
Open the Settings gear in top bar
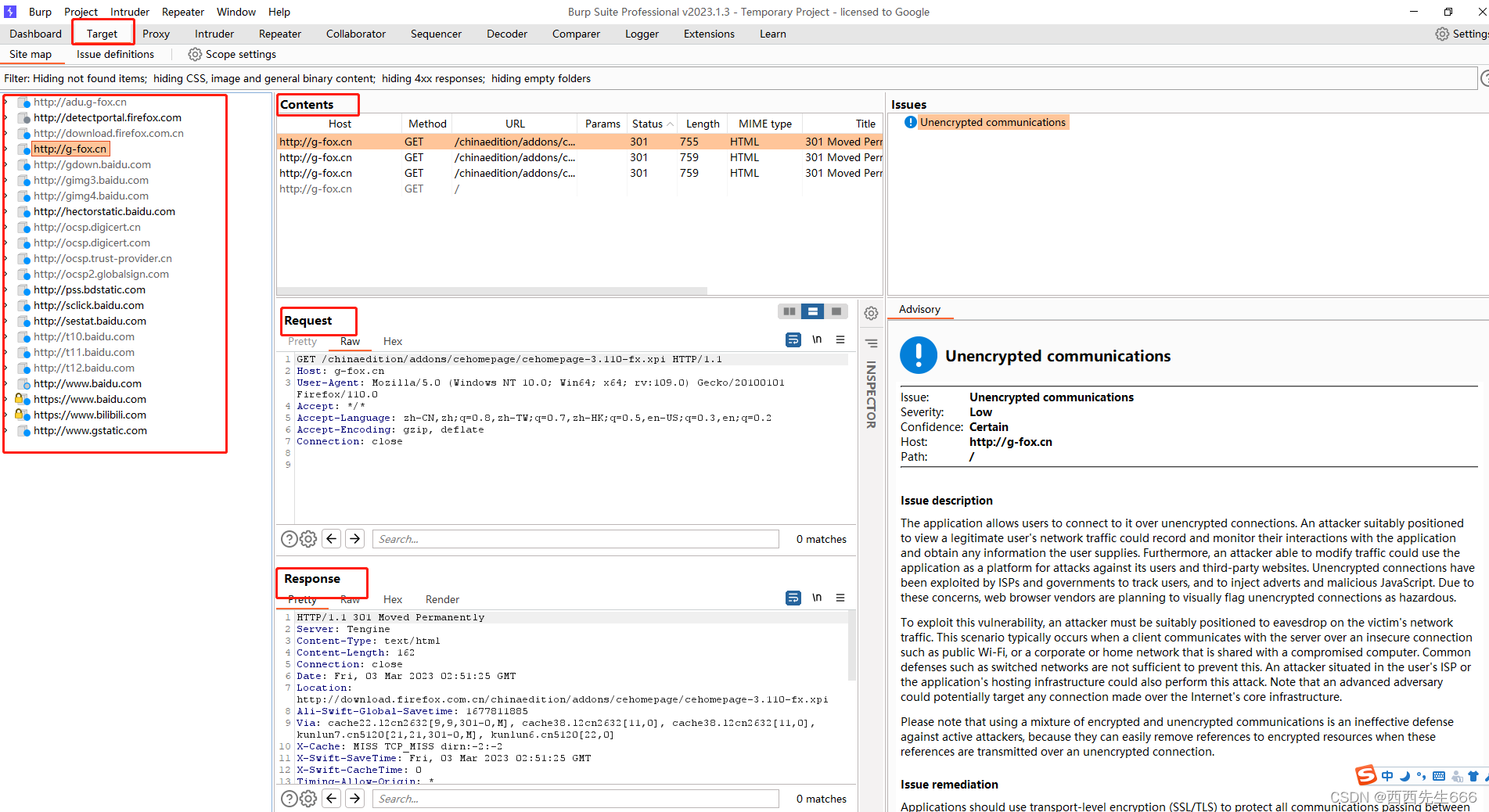tap(1442, 34)
